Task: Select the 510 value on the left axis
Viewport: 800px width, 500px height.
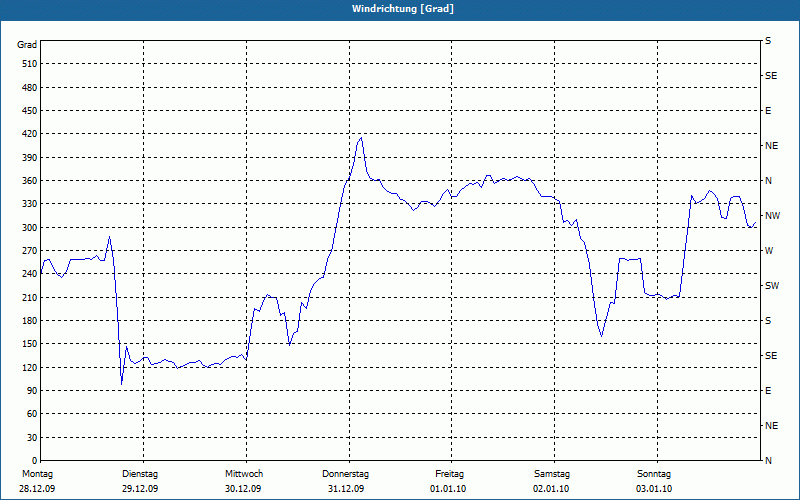Action: [x=29, y=64]
